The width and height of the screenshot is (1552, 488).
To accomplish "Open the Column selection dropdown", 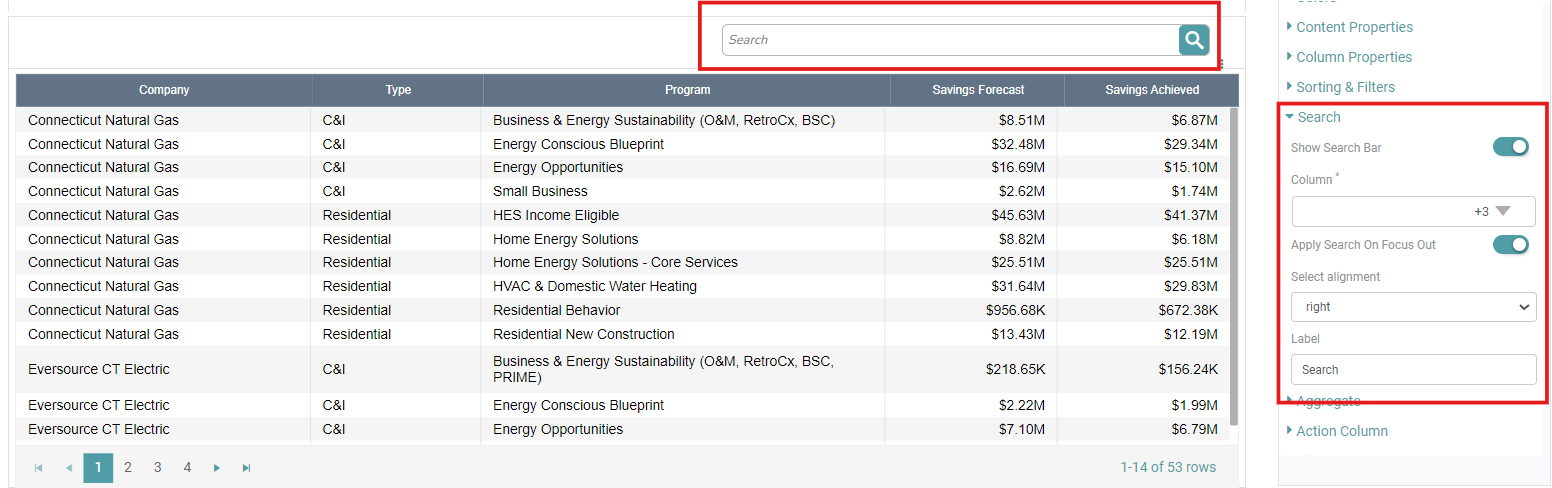I will [1501, 212].
